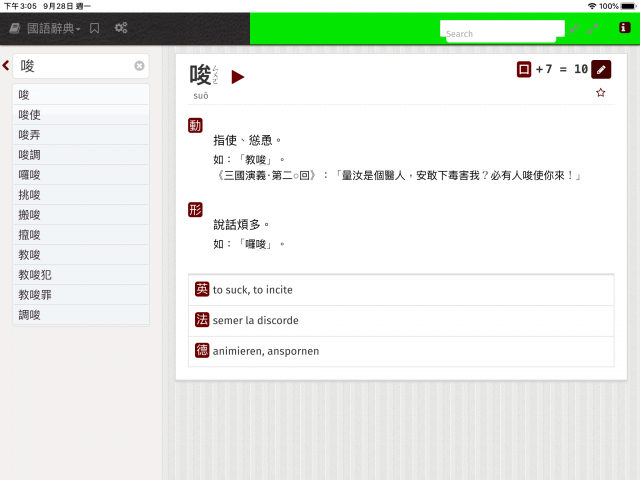Open the 挑唆 entry in the list
This screenshot has height=480, width=640.
pos(81,195)
